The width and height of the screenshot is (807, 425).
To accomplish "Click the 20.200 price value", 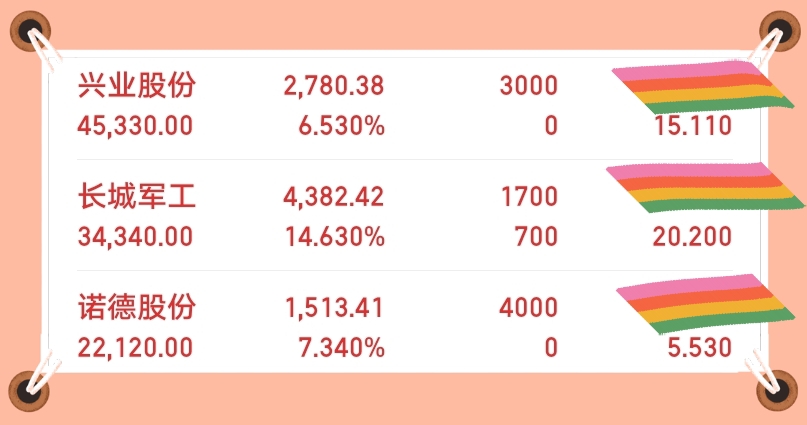I will click(692, 237).
